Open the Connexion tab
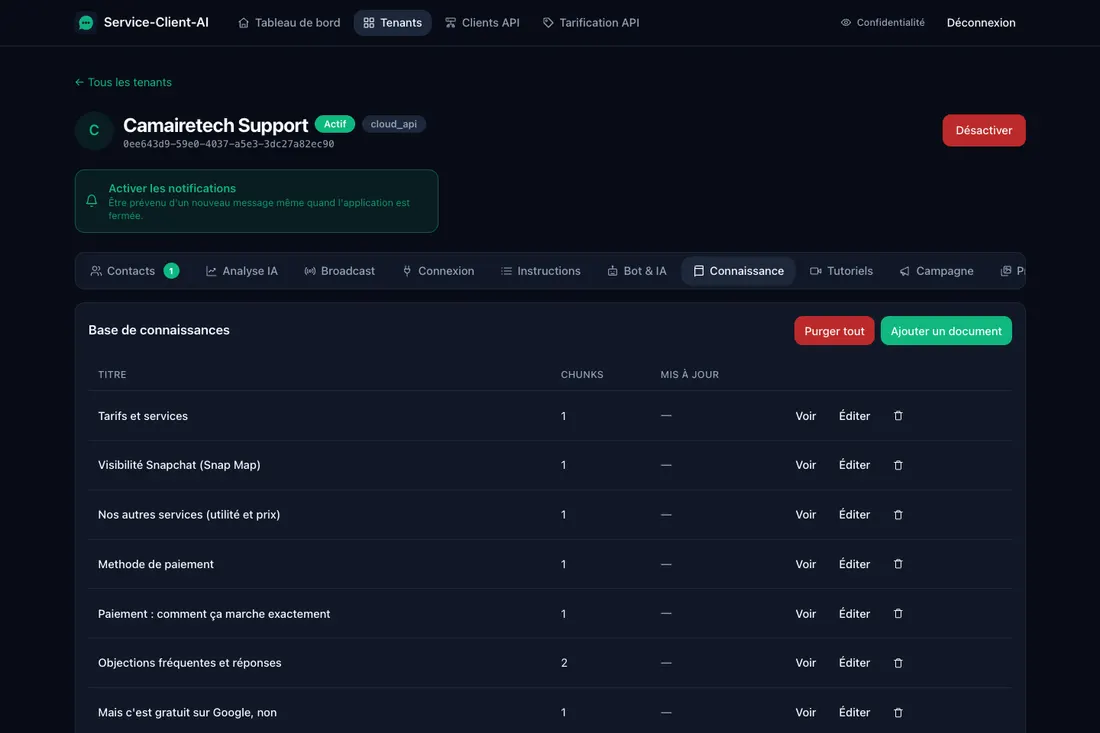 [x=438, y=271]
